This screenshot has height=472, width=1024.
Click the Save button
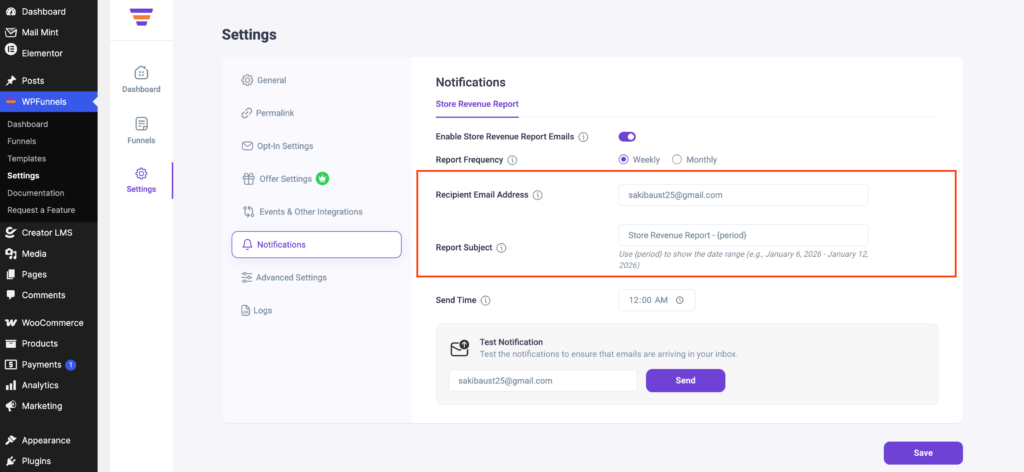(923, 453)
